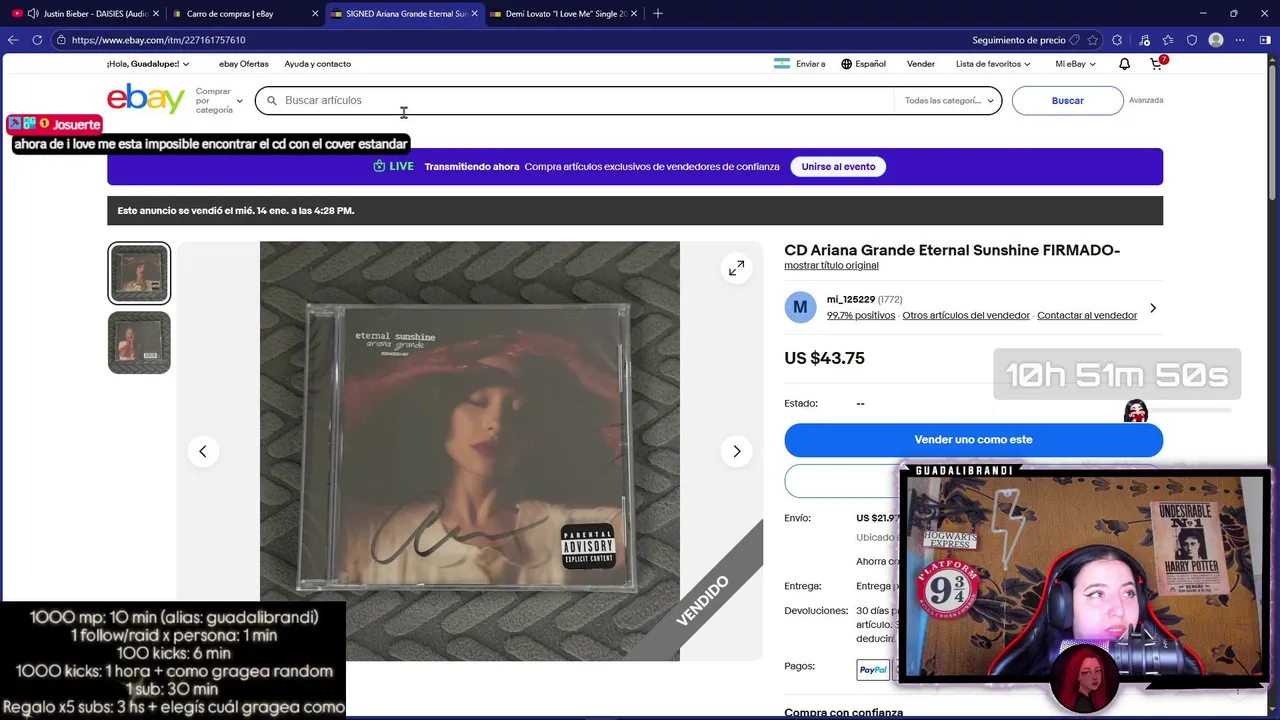
Task: Open the Comprar por categoría dropdown
Action: coord(219,100)
